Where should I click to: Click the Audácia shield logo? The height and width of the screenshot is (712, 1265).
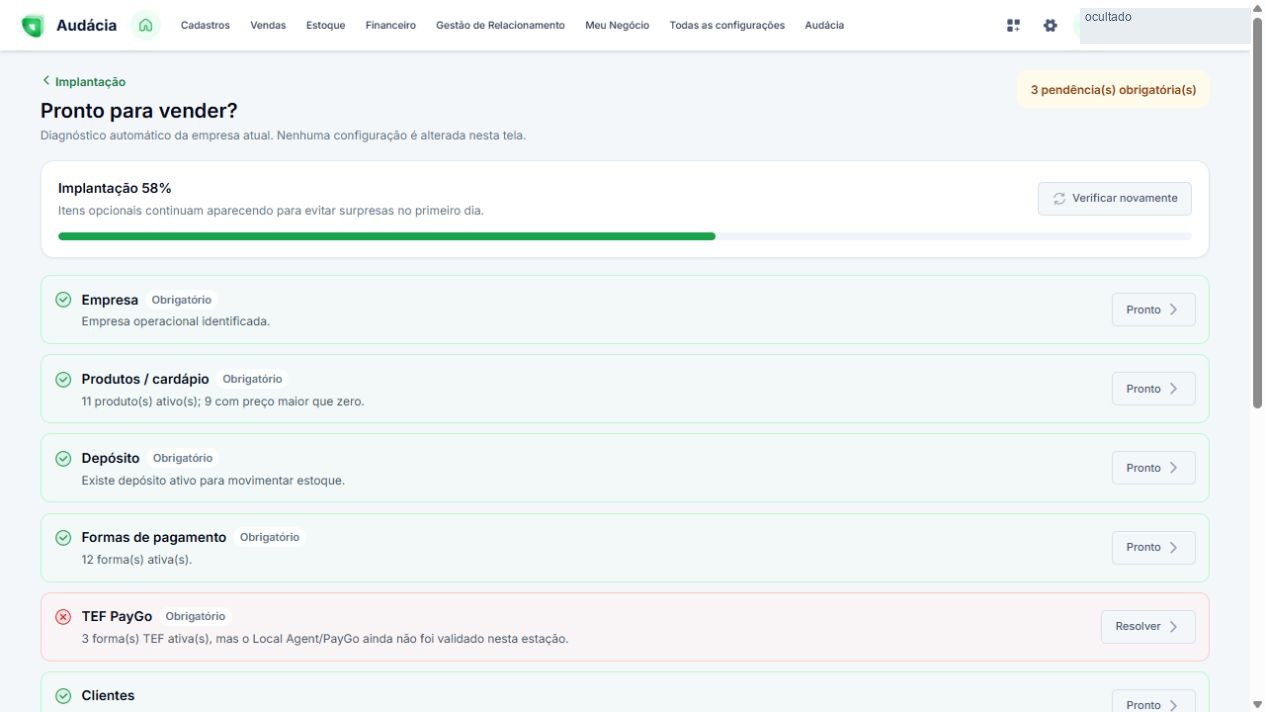tap(32, 26)
